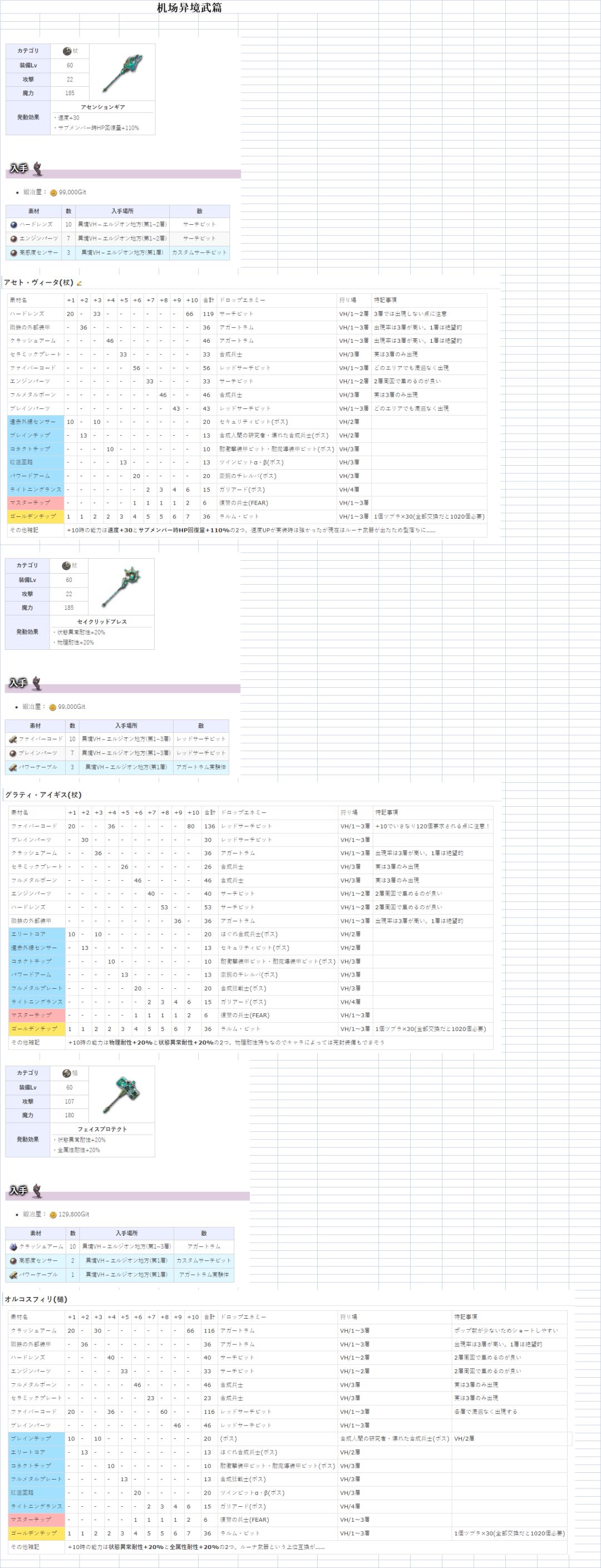This screenshot has width=601, height=1568.
Task: Click the pencil edit icon next to アセト・ヴィータ(杖)
Action: (x=79, y=283)
